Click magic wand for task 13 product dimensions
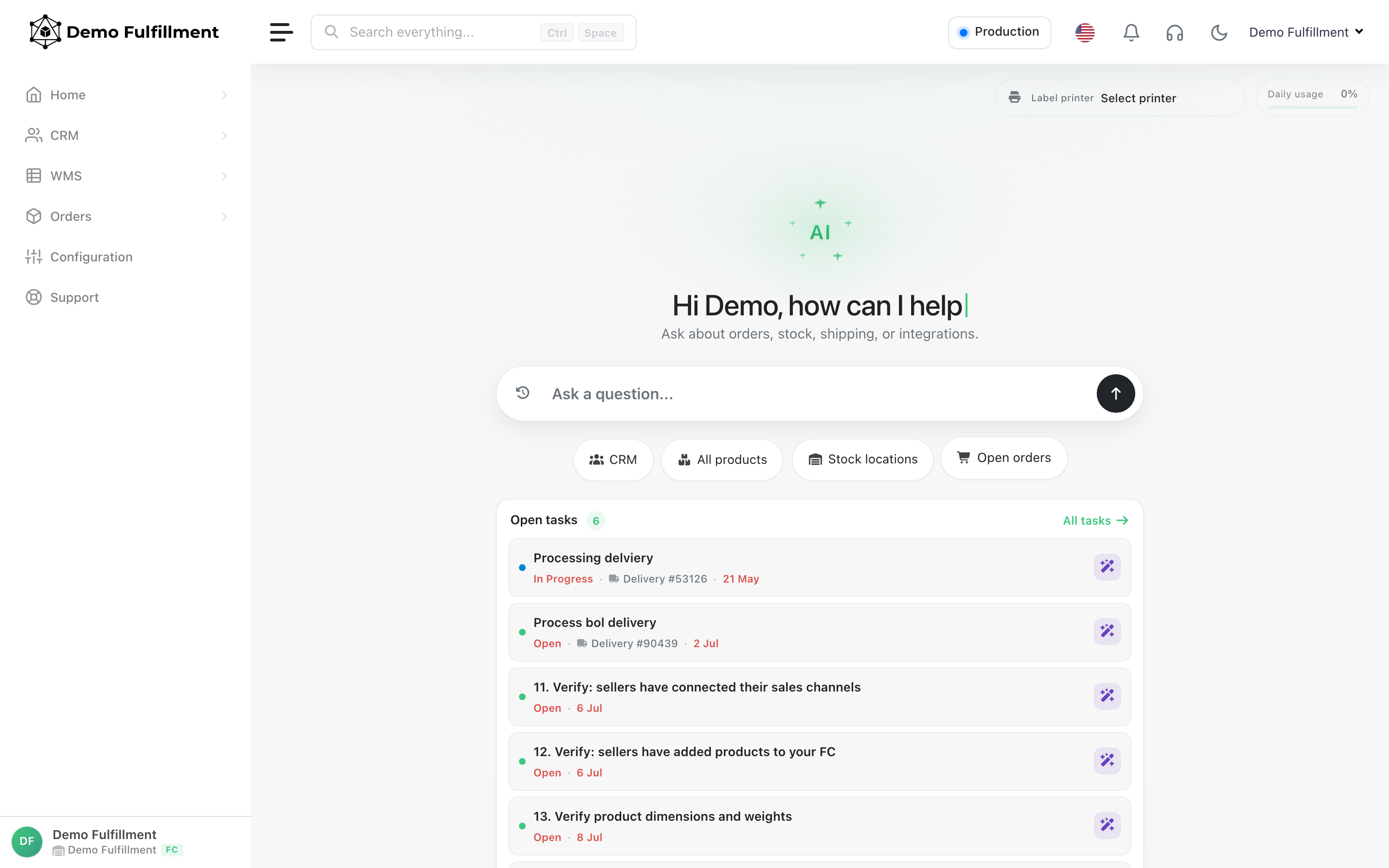Viewport: 1389px width, 868px height. [1106, 825]
